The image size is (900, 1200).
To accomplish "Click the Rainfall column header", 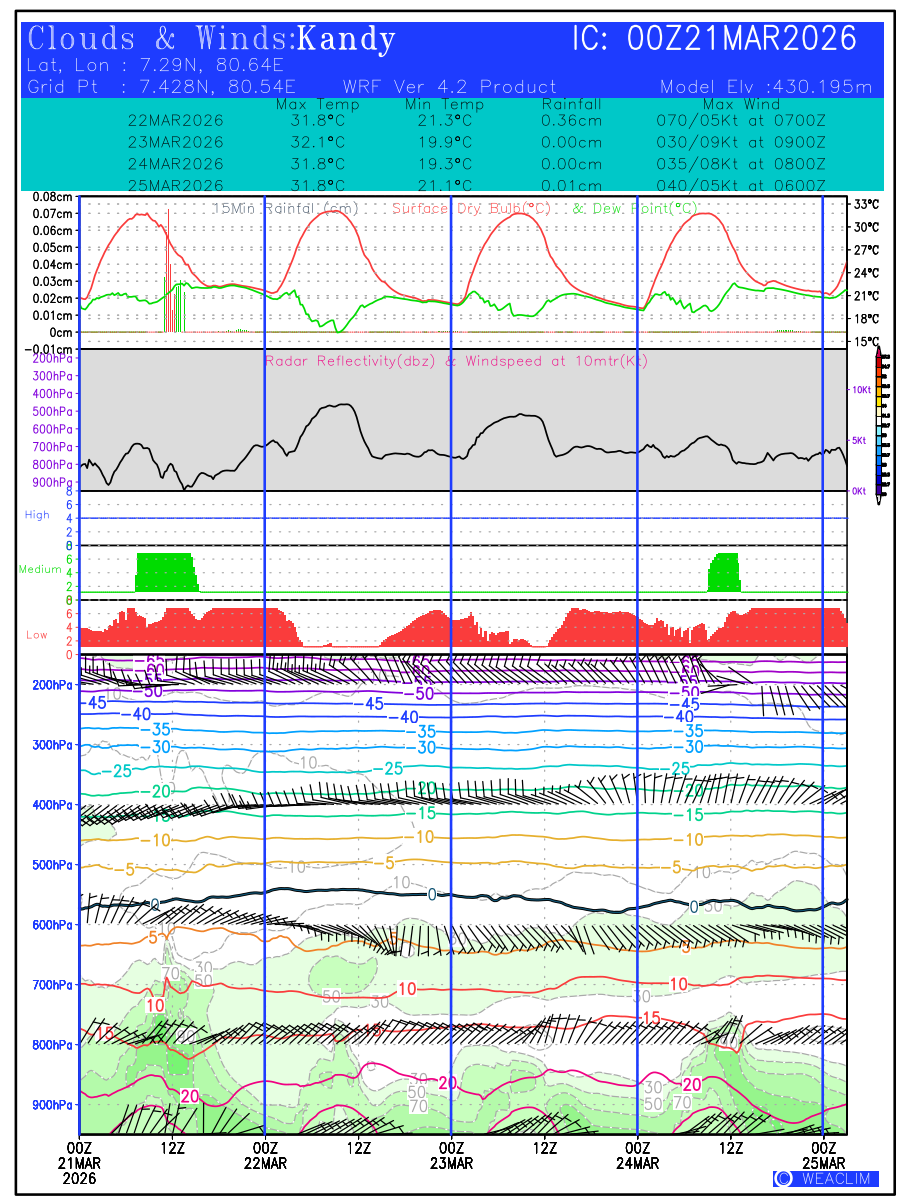I will click(571, 104).
